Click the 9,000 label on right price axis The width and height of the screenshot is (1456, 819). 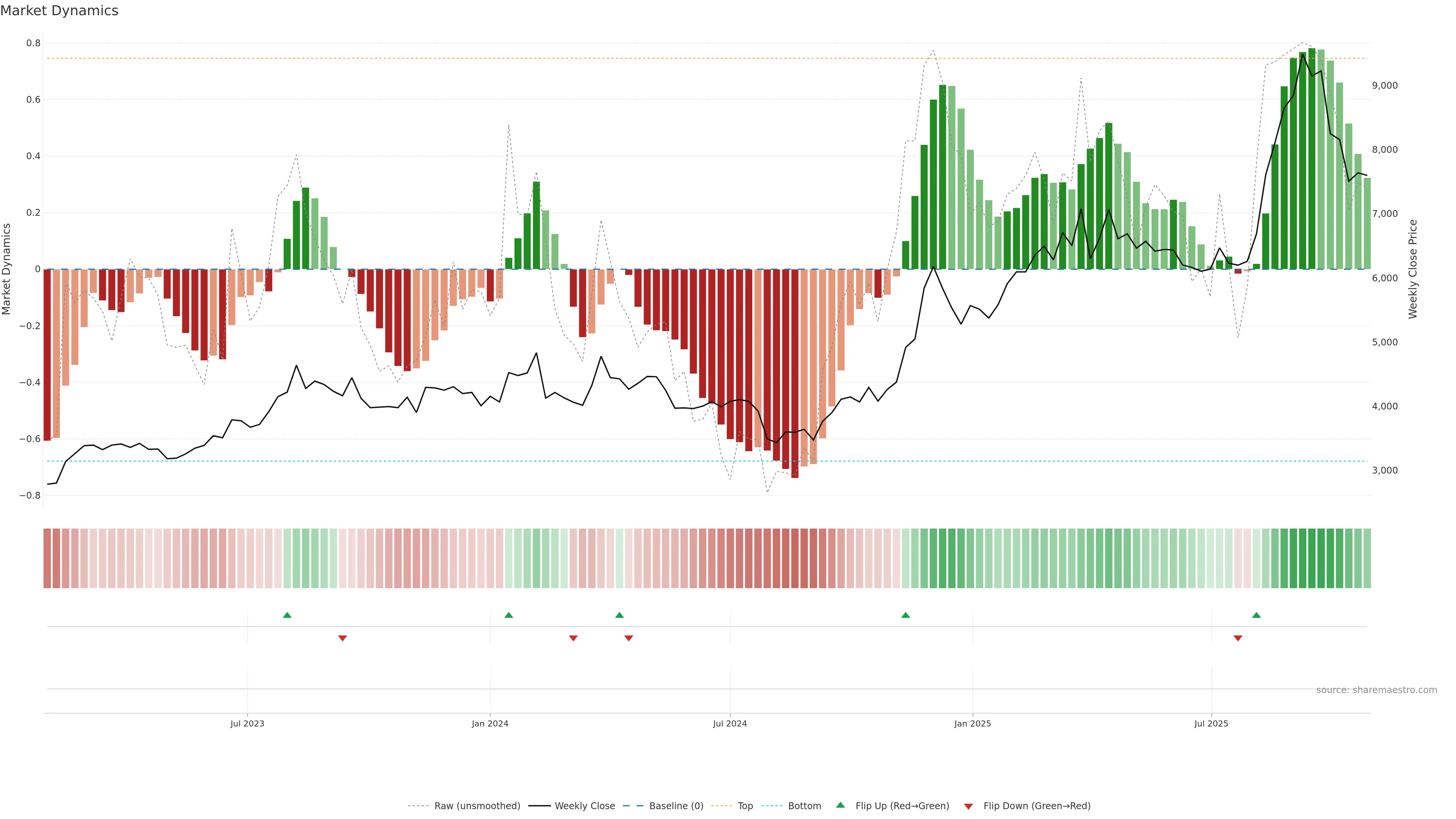tap(1385, 85)
